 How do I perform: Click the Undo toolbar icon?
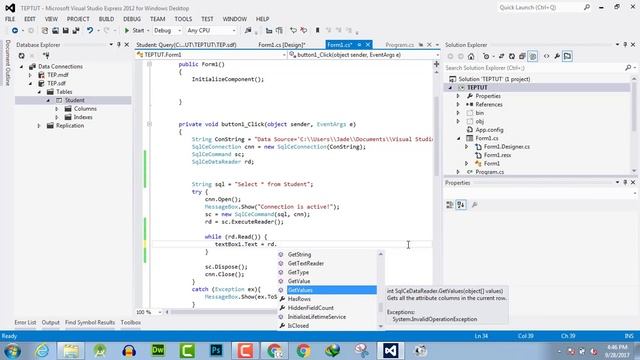(x=90, y=31)
